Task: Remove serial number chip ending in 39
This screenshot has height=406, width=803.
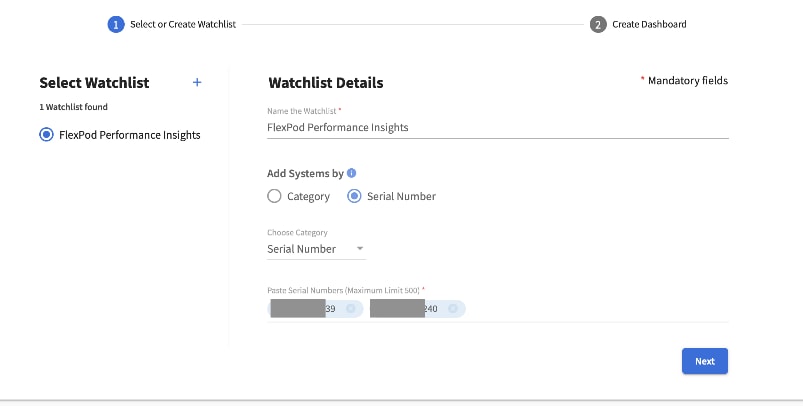Action: coord(351,309)
